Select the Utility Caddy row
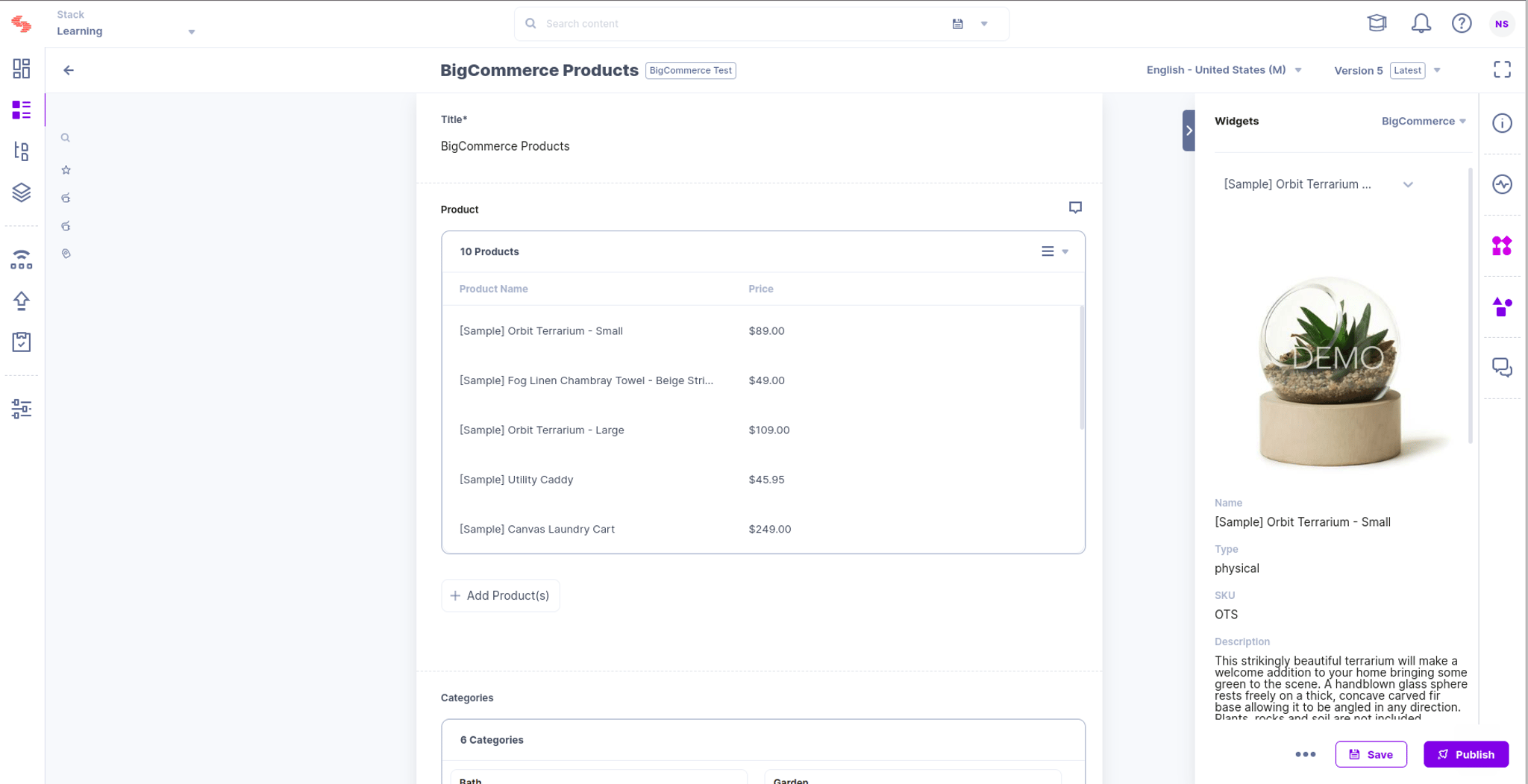Screen dimensions: 1528x784 pyautogui.click(x=761, y=480)
